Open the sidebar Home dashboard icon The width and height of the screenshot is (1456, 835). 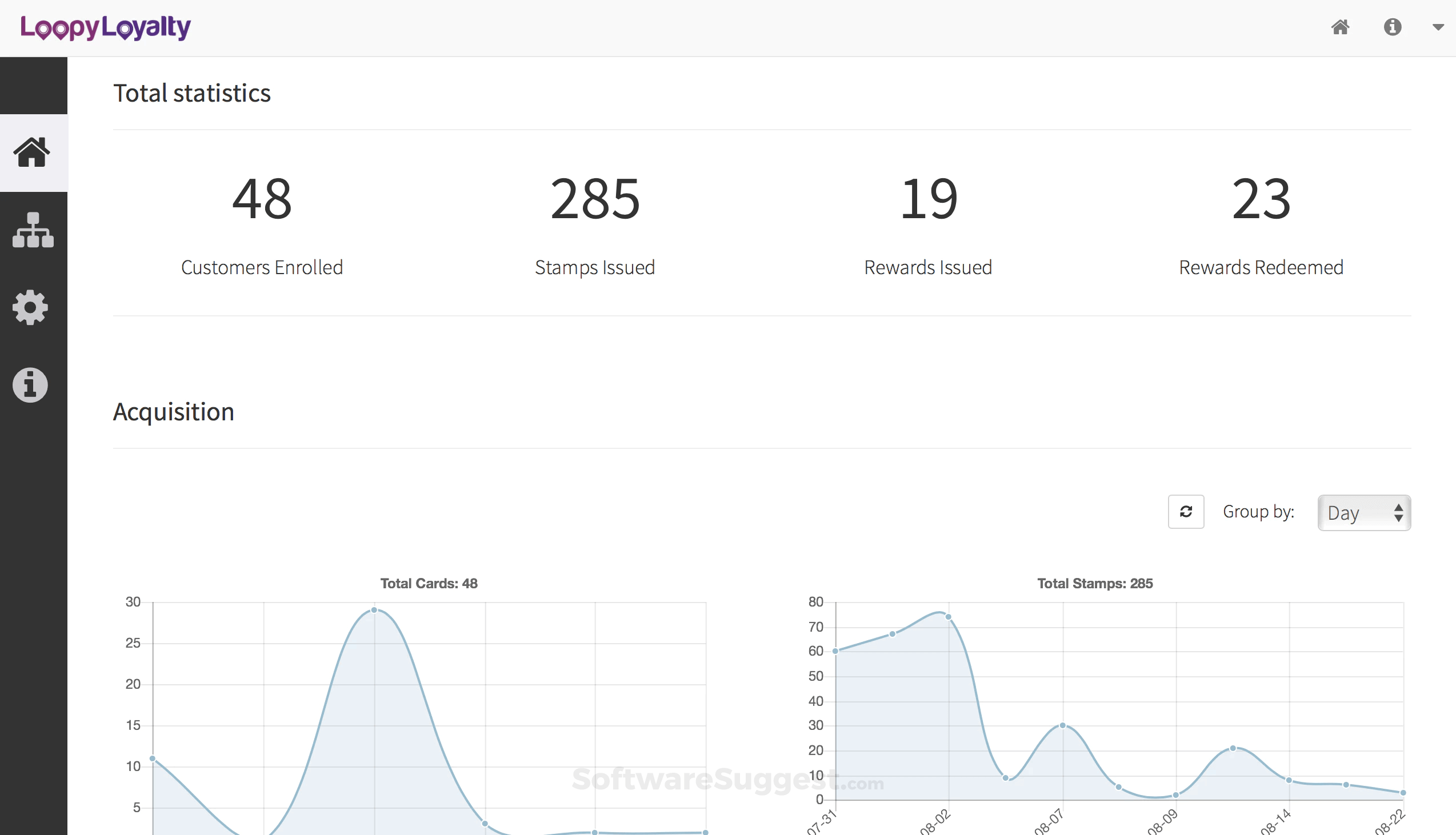(x=32, y=152)
